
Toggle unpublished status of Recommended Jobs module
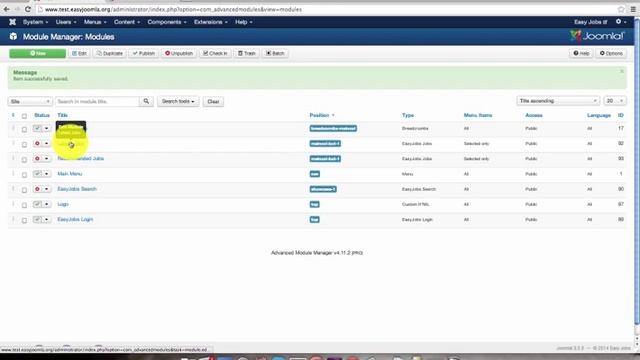pos(38,159)
